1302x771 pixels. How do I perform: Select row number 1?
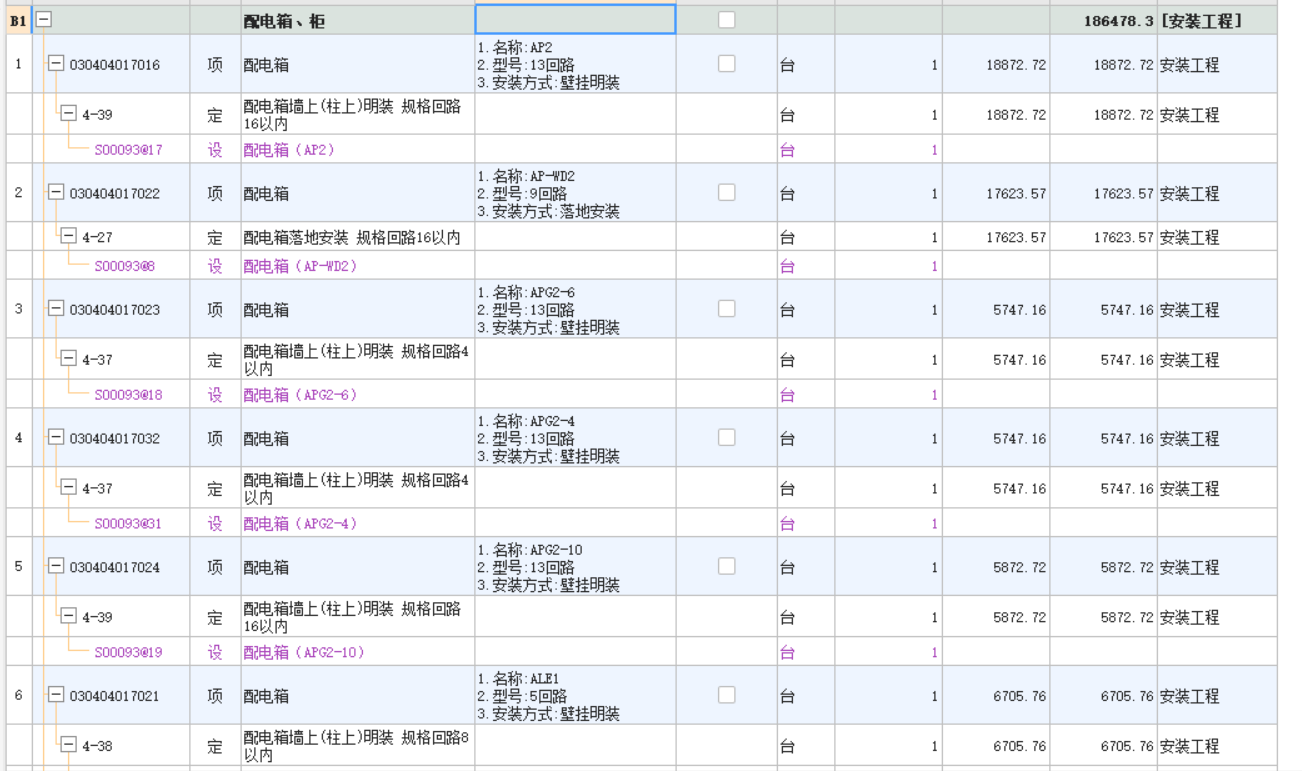pyautogui.click(x=18, y=64)
